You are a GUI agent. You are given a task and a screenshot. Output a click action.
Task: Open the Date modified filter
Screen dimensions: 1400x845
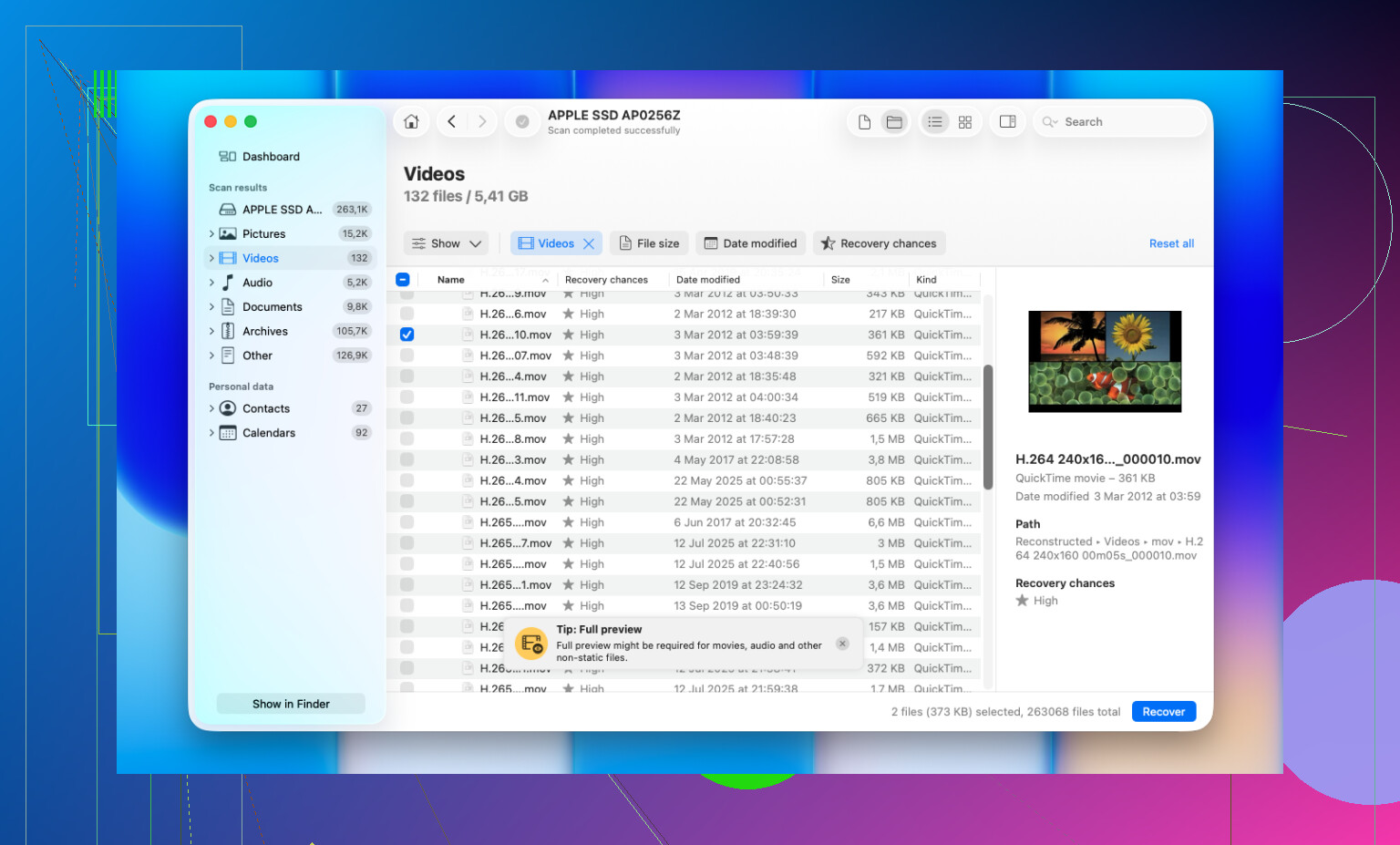pos(751,243)
